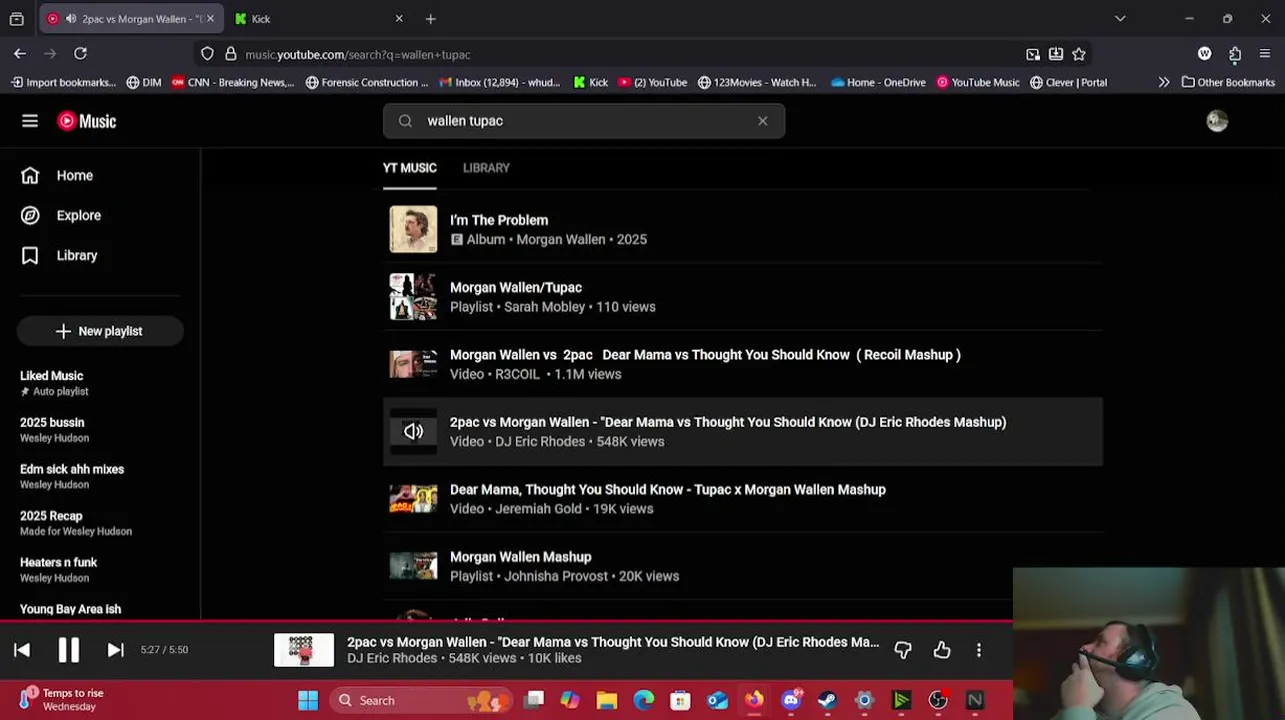The height and width of the screenshot is (720, 1285).
Task: Switch to the LIBRARY search tab
Action: [486, 168]
